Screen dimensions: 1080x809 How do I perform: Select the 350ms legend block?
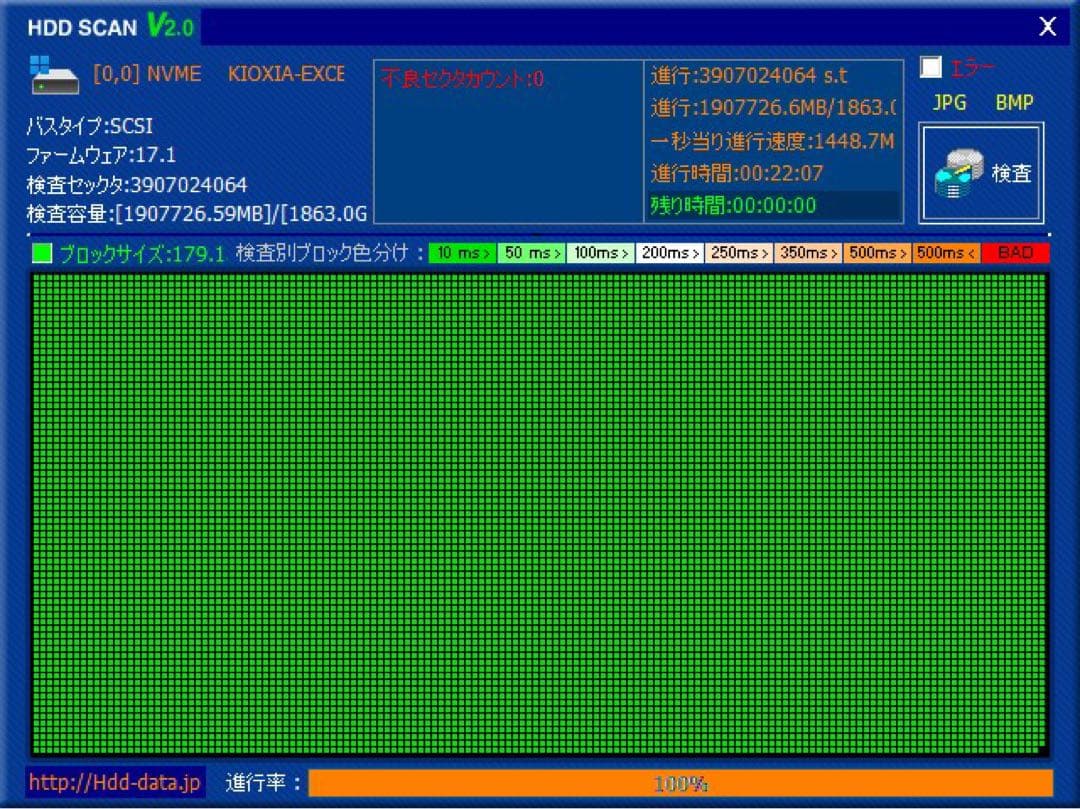(808, 253)
